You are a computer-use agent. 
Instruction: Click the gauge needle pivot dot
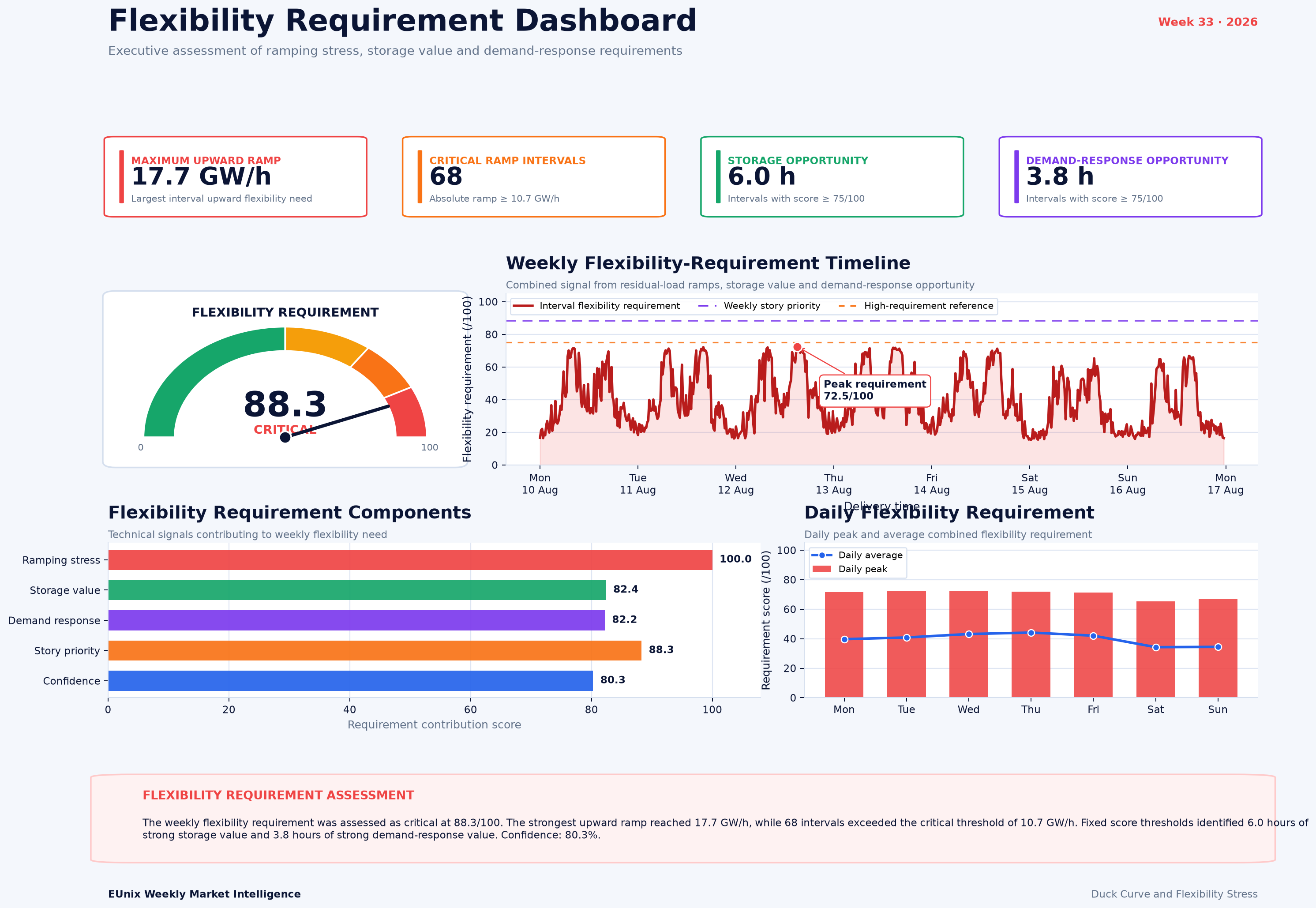[x=285, y=437]
